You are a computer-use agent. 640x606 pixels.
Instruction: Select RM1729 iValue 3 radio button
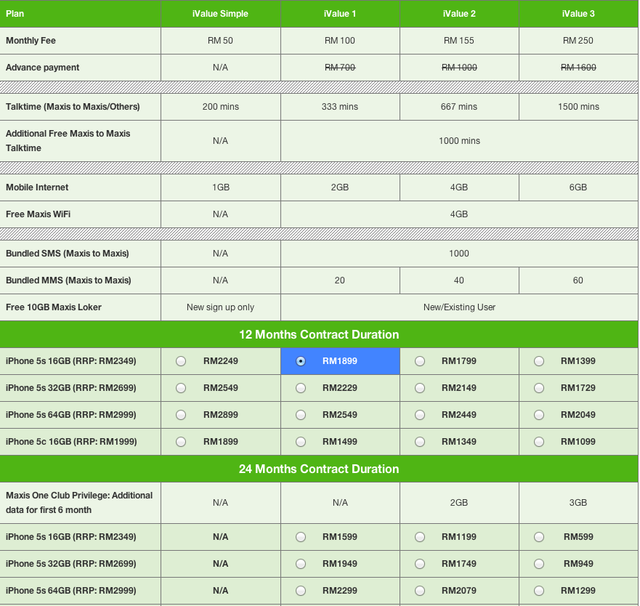539,388
